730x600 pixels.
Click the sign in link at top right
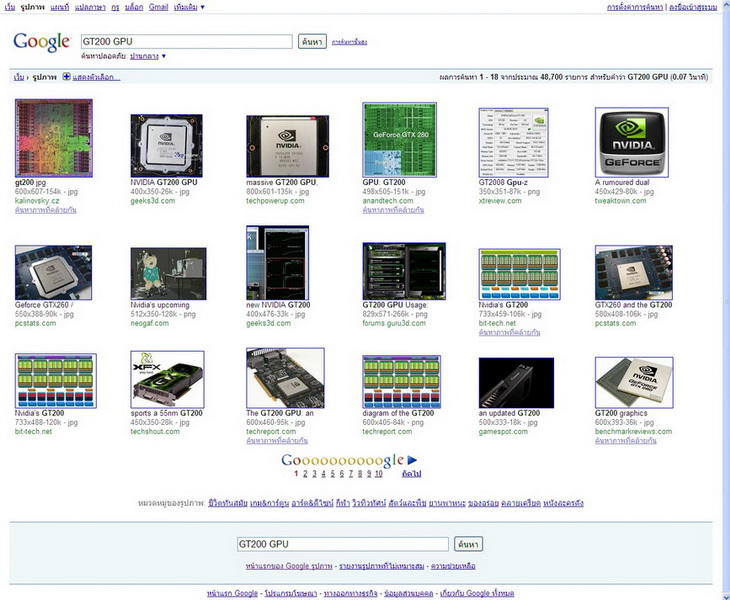[x=693, y=7]
